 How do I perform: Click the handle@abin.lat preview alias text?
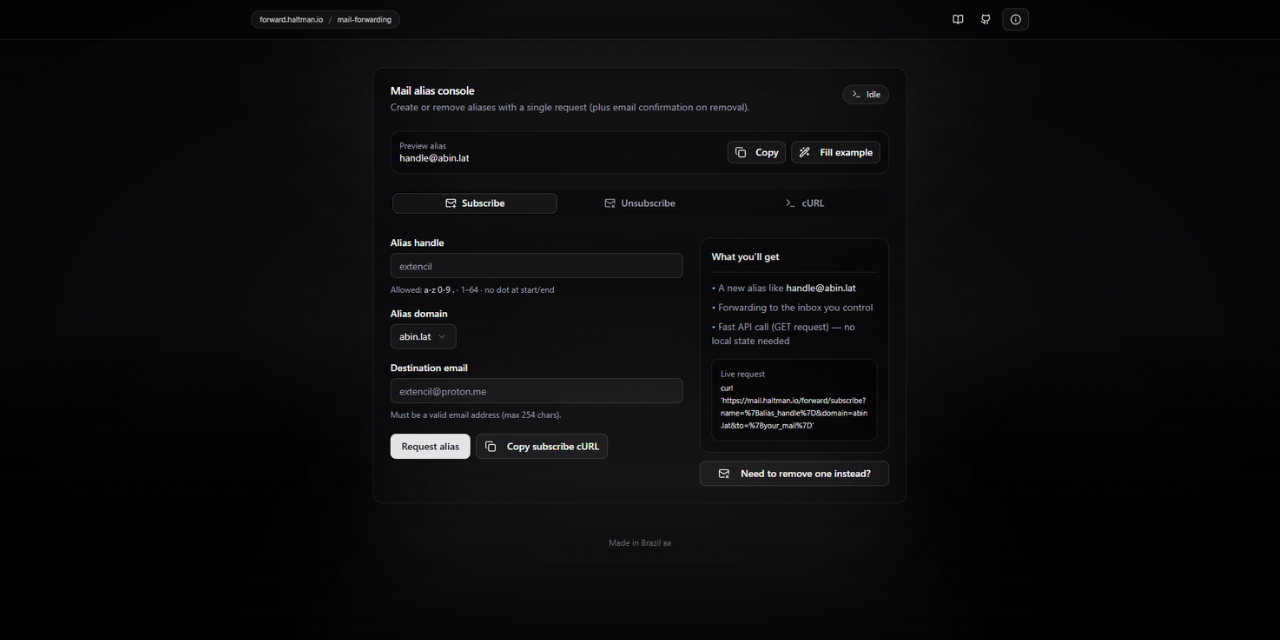point(434,158)
